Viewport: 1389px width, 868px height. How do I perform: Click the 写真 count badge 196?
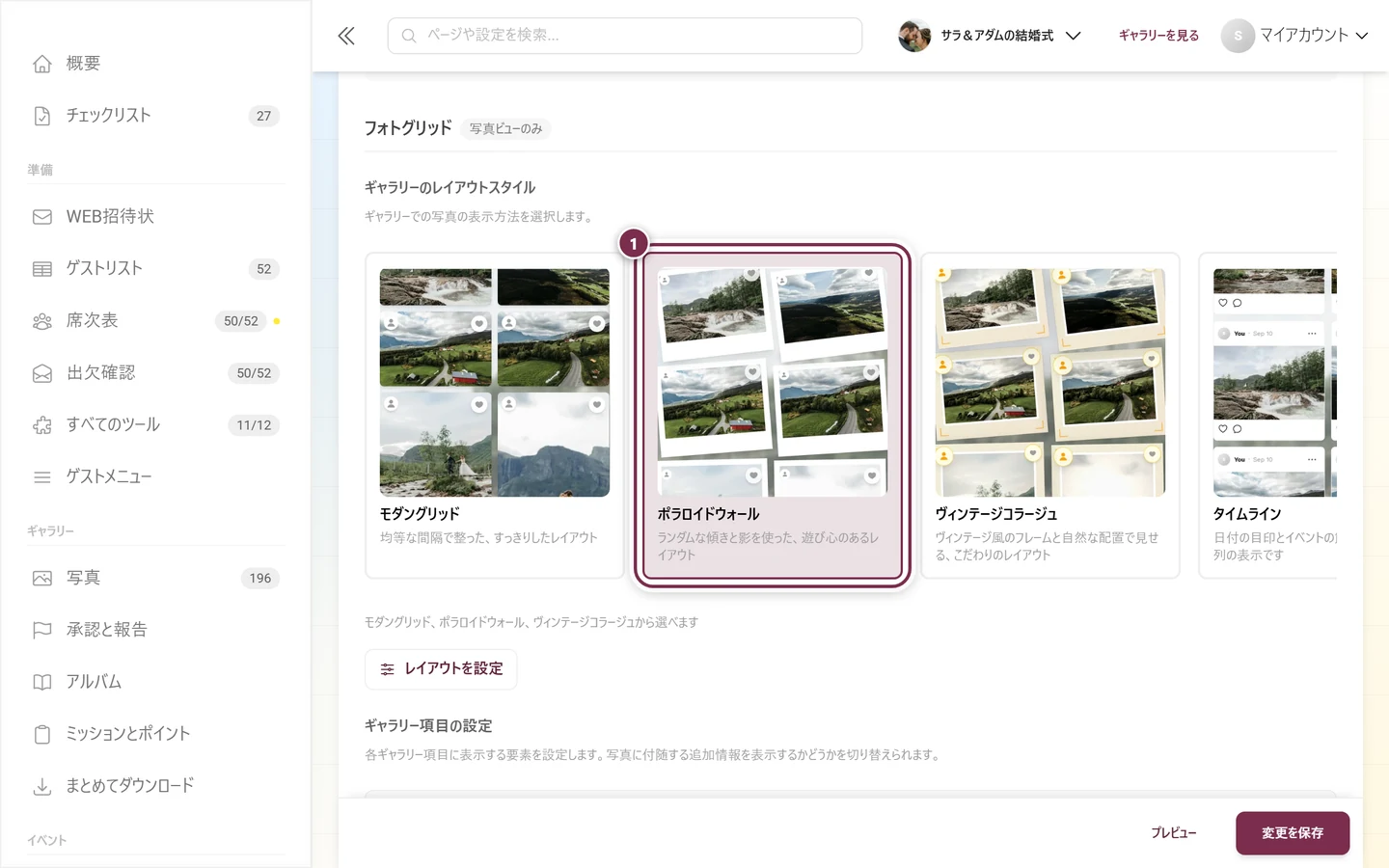tap(260, 579)
